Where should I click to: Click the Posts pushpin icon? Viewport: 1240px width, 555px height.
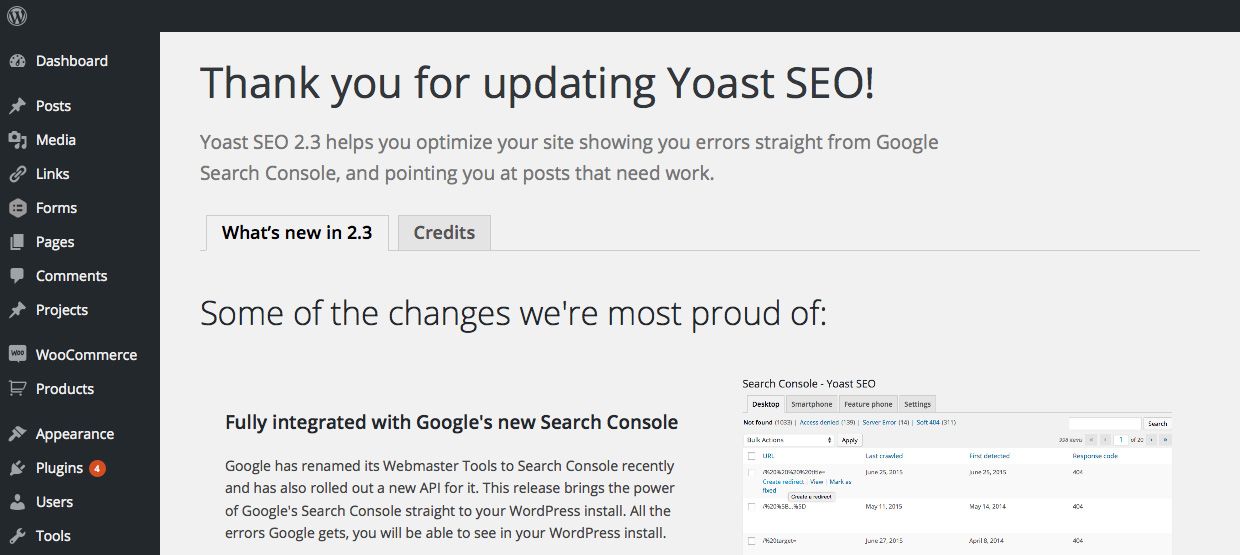pos(17,106)
